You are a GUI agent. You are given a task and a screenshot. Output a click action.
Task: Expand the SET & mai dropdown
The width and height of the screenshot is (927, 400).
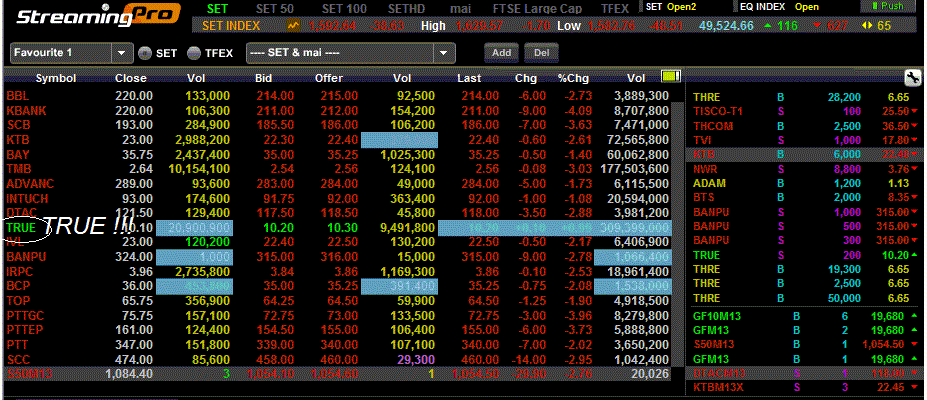(444, 53)
